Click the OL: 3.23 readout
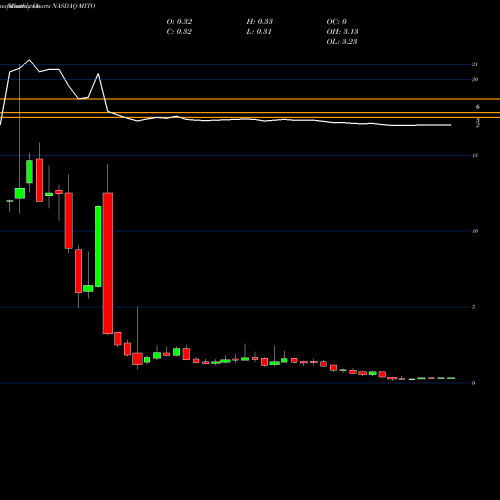The width and height of the screenshot is (500, 500). click(x=342, y=41)
